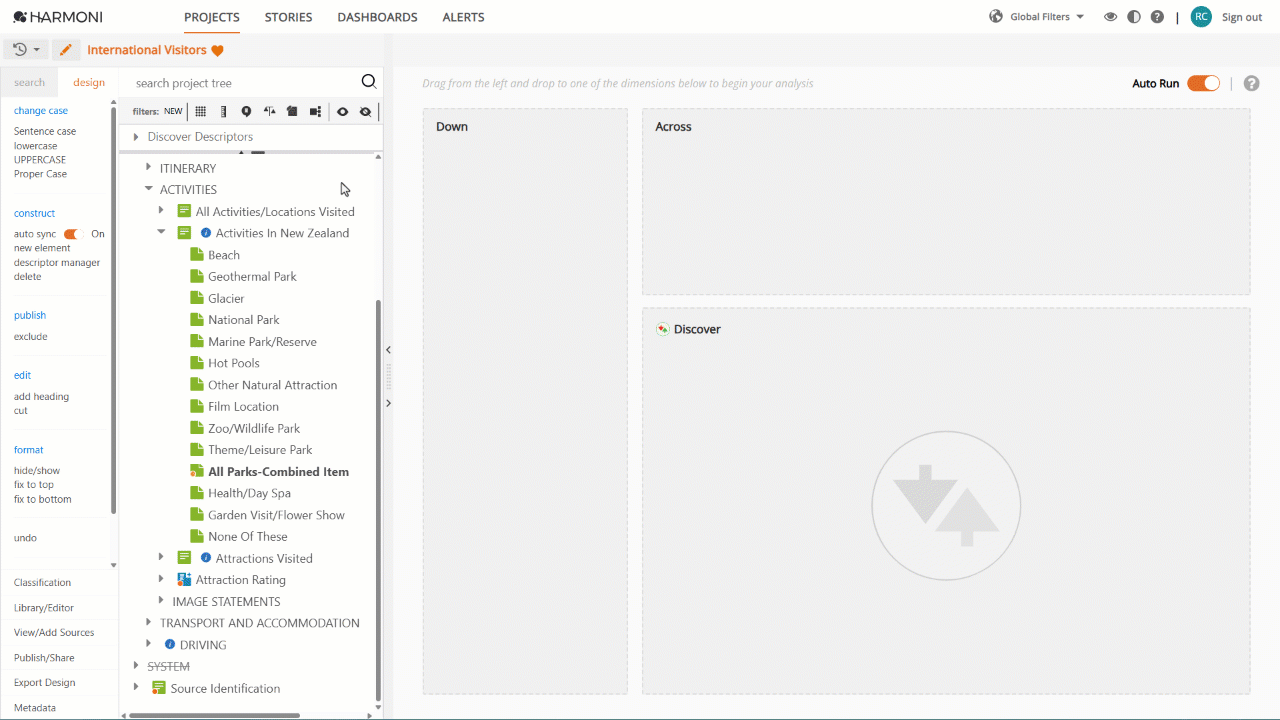
Task: Click the RC user avatar
Action: pyautogui.click(x=1201, y=17)
